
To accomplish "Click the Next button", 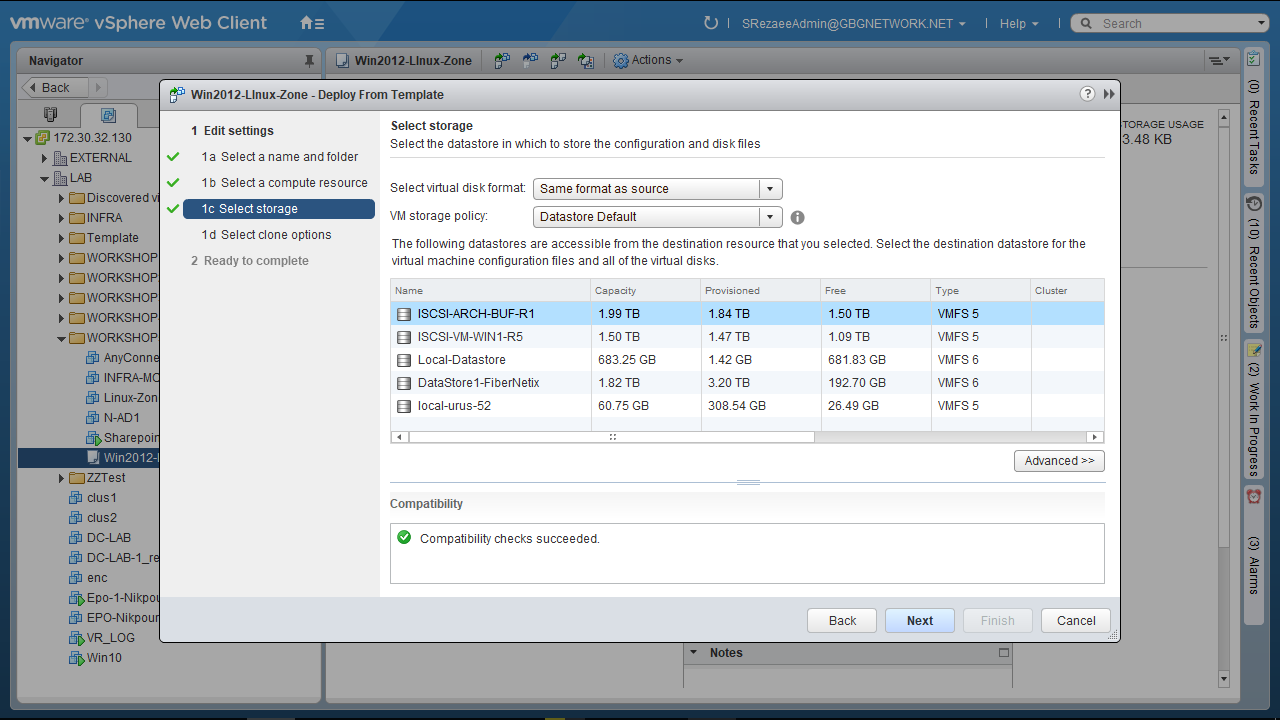I will pos(919,621).
